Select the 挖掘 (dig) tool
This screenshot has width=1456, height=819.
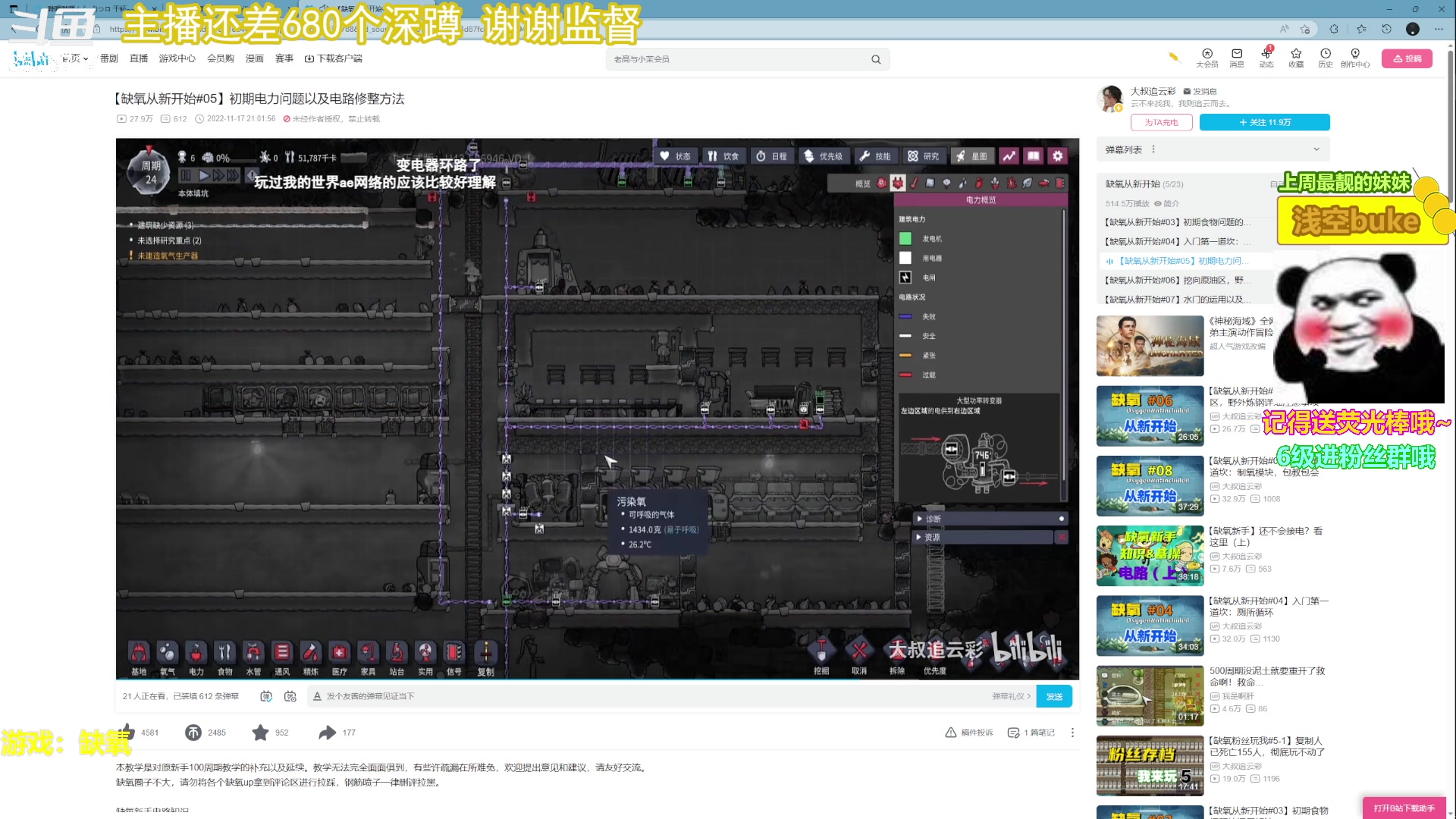(x=820, y=652)
